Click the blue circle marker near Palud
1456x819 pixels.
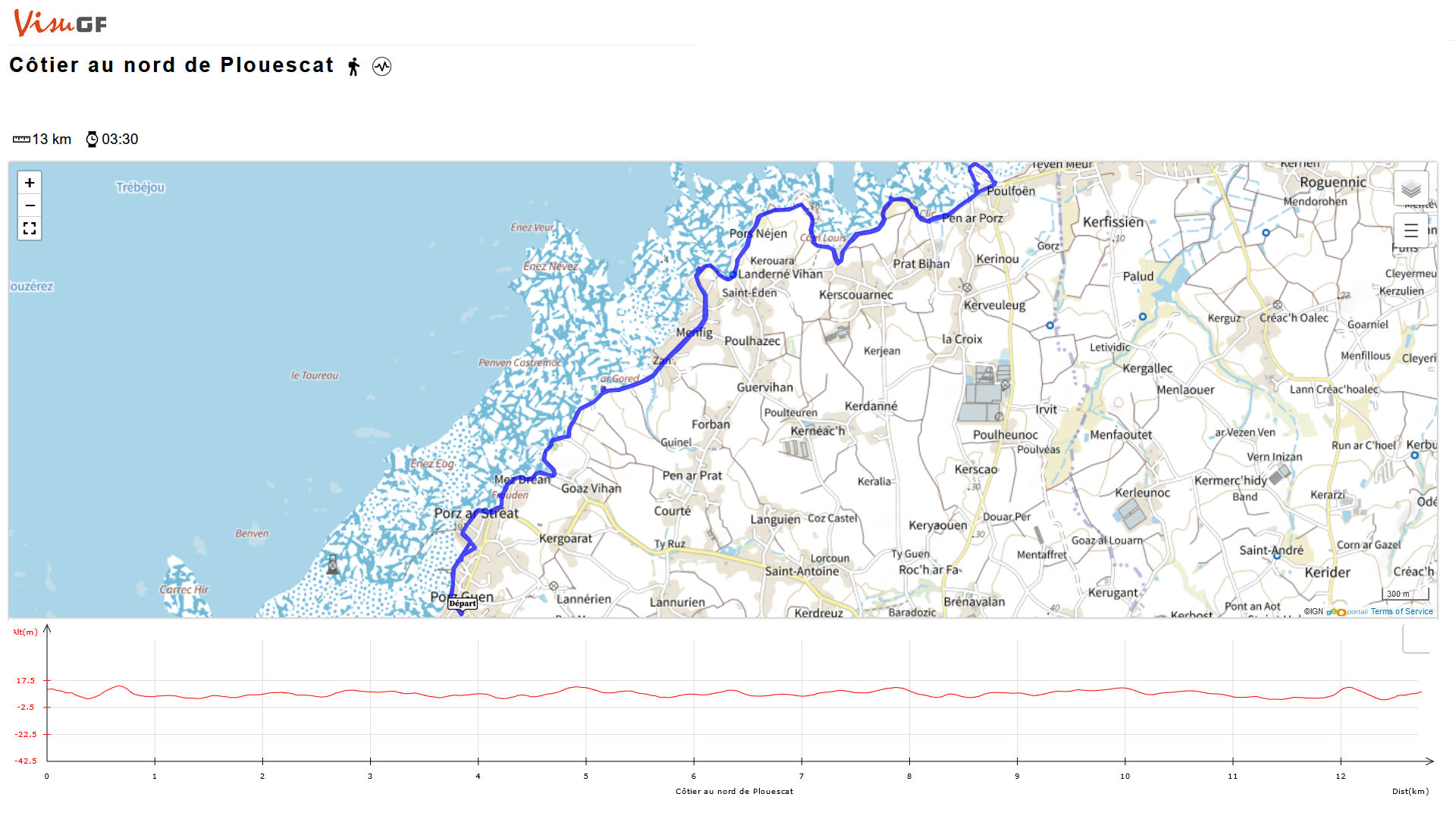tap(1143, 317)
